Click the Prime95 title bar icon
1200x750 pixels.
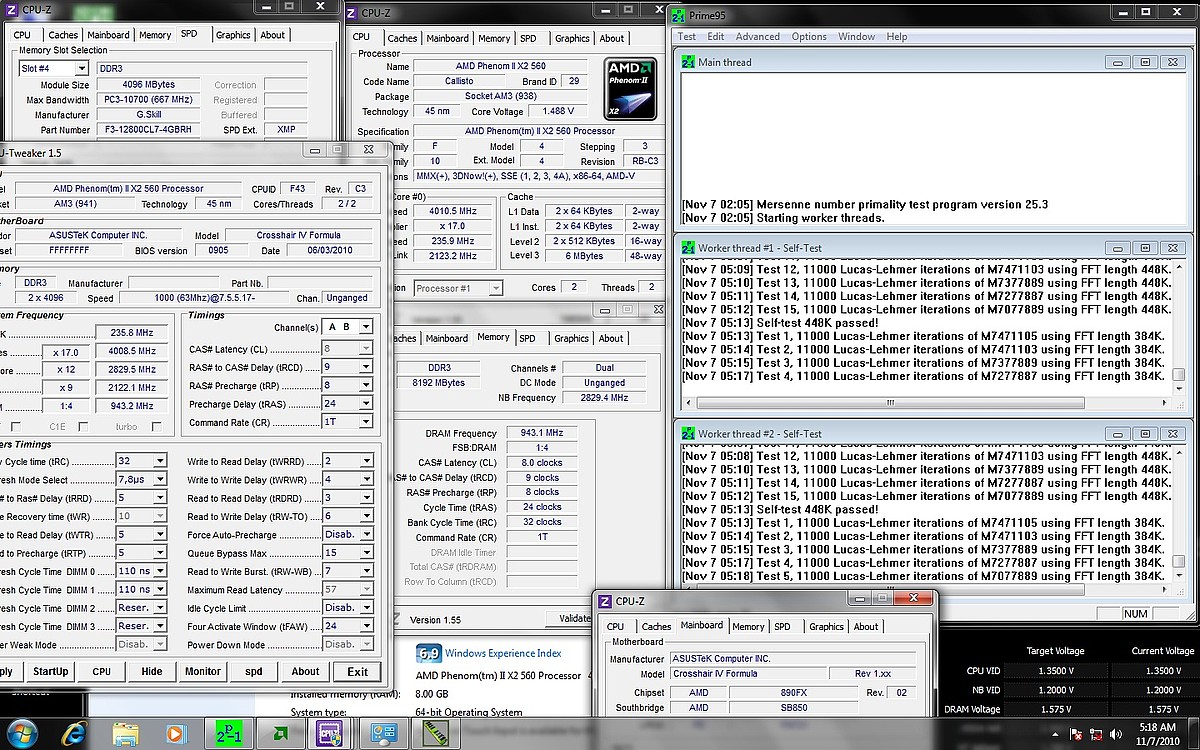[x=678, y=15]
